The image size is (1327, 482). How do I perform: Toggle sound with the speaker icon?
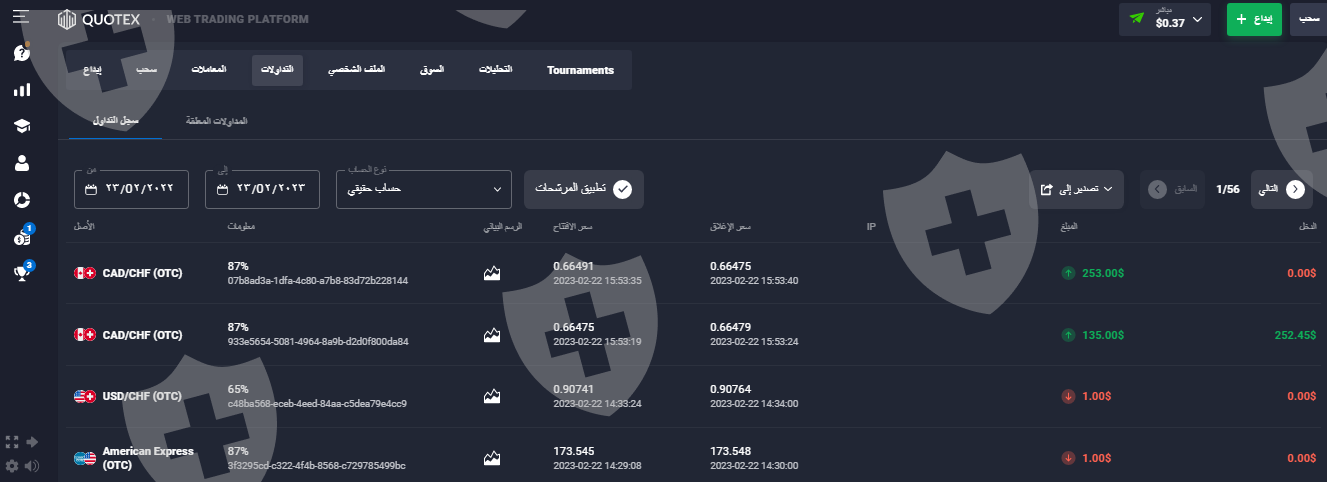tap(32, 466)
